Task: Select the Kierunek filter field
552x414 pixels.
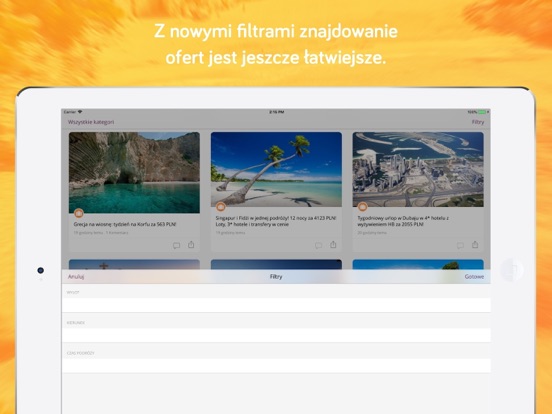Action: tap(276, 335)
